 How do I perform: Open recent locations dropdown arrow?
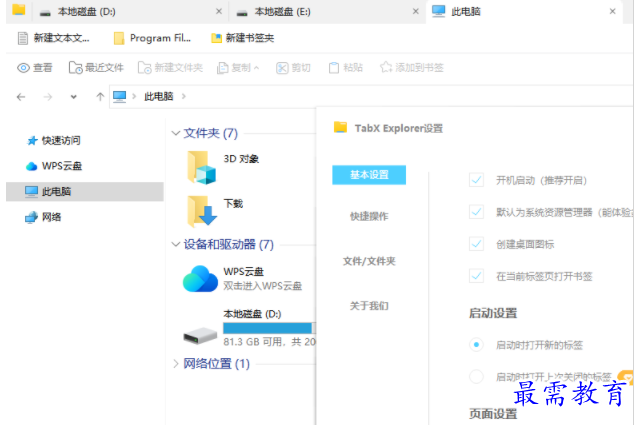click(73, 97)
